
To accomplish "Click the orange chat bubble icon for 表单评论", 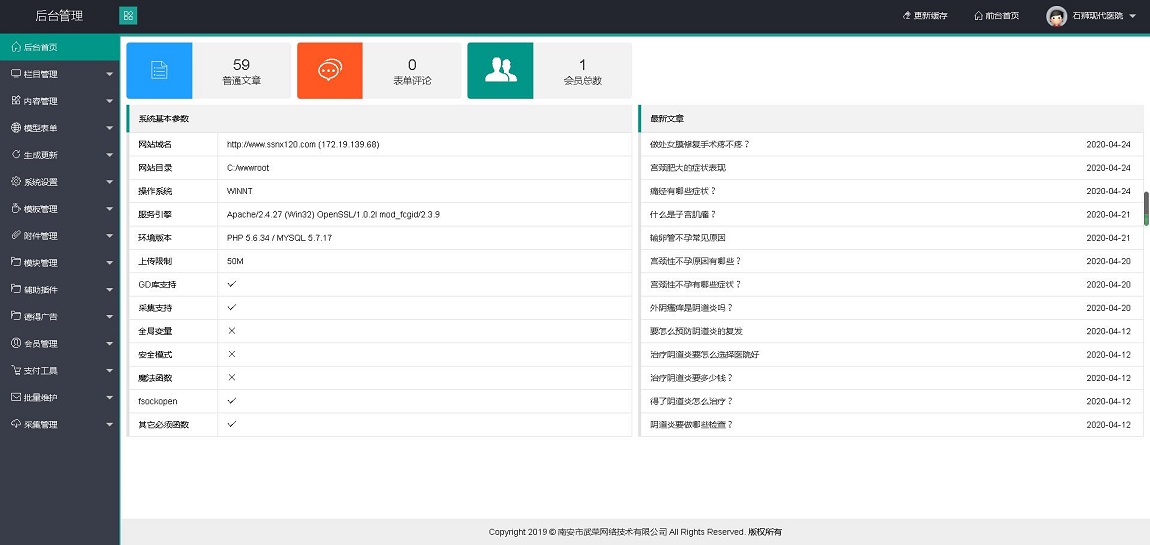I will point(329,70).
